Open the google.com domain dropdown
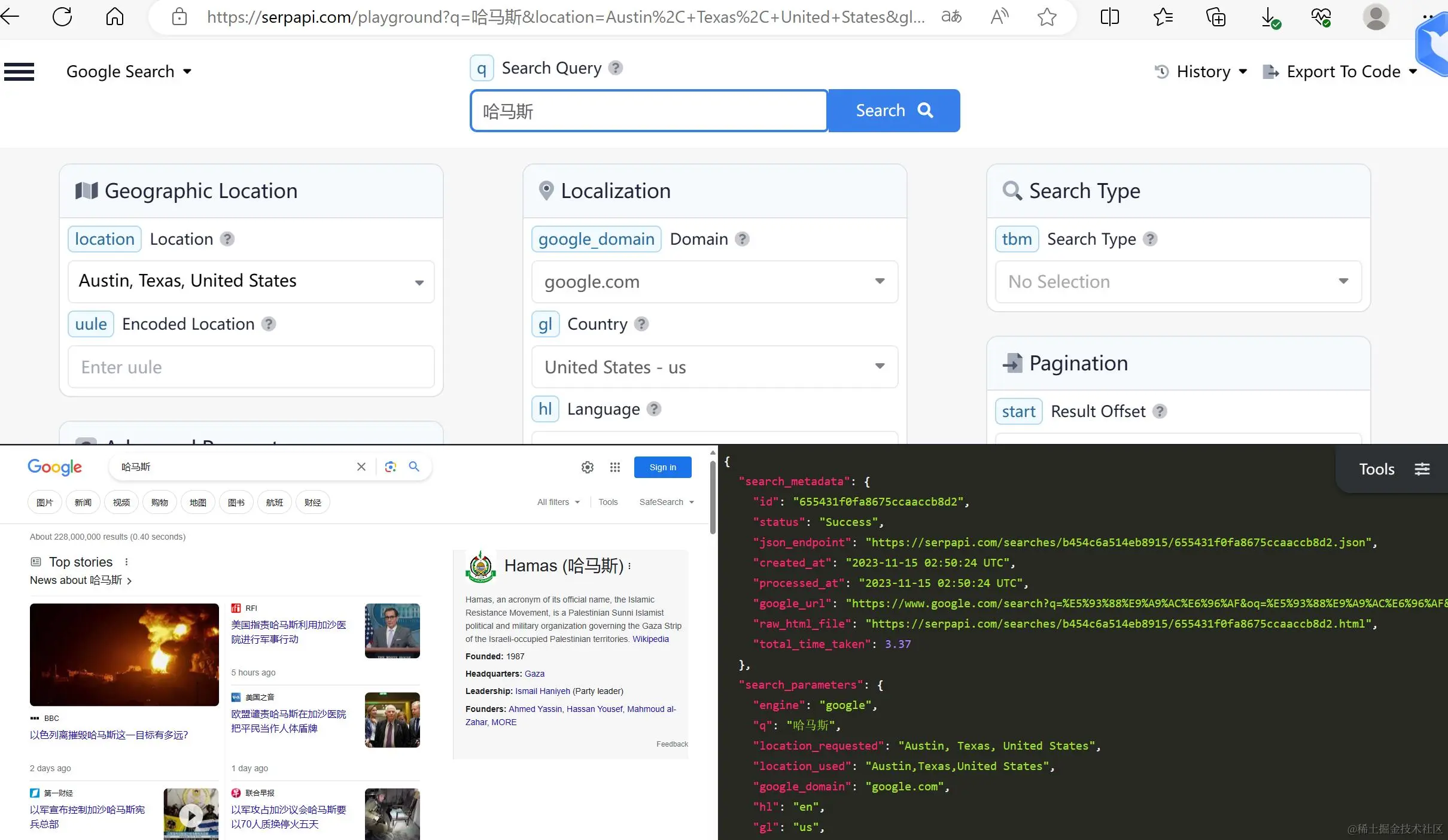 pyautogui.click(x=714, y=281)
